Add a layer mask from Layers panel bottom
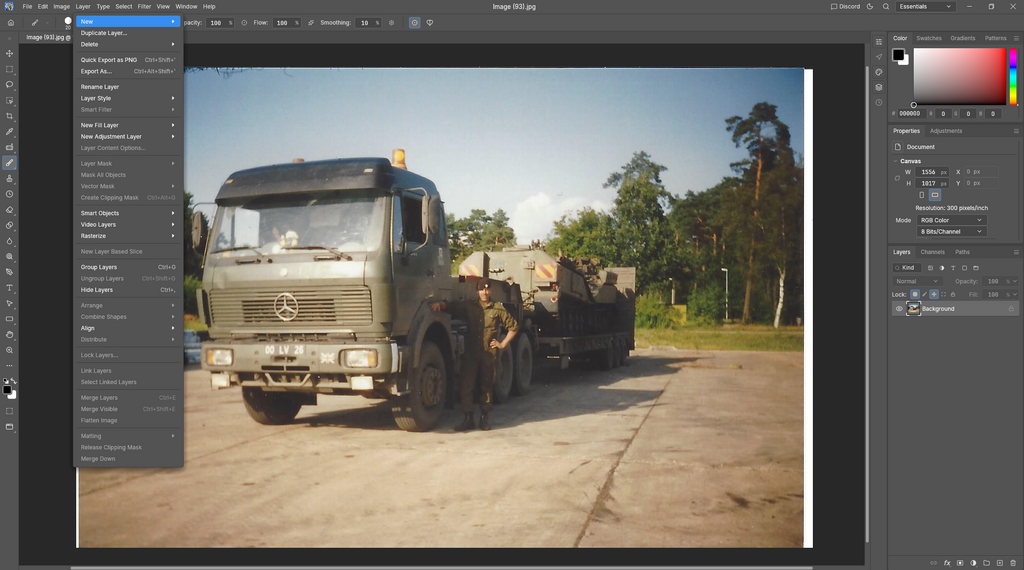 (x=960, y=563)
